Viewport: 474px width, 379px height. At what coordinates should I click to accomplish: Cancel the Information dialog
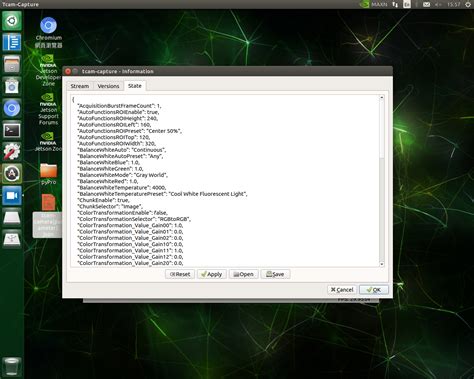coord(342,290)
